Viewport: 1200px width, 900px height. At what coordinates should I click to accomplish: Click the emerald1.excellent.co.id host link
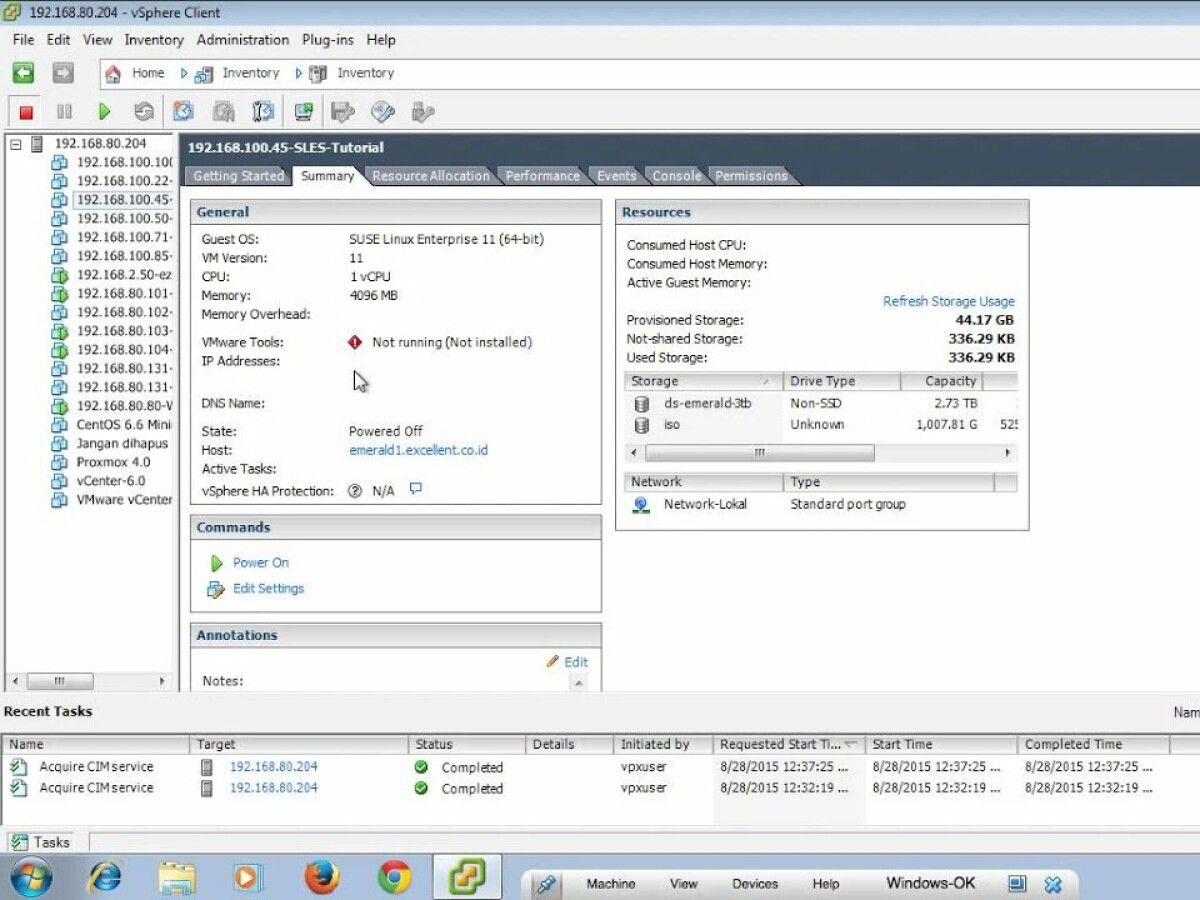[x=418, y=451]
